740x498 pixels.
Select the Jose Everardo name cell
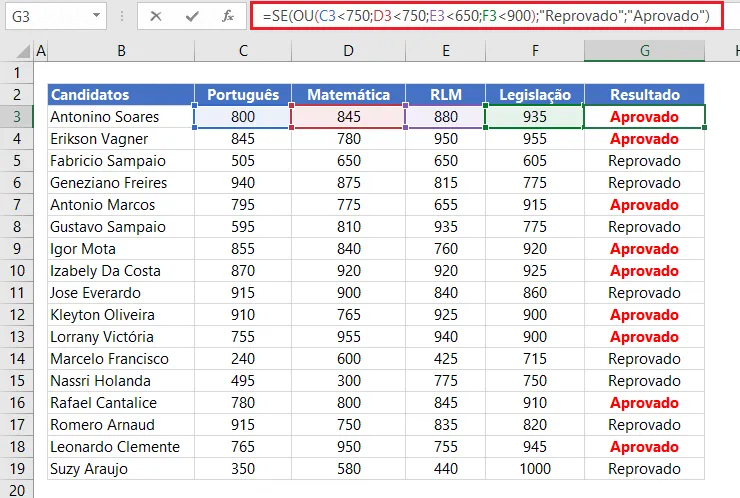[x=121, y=293]
